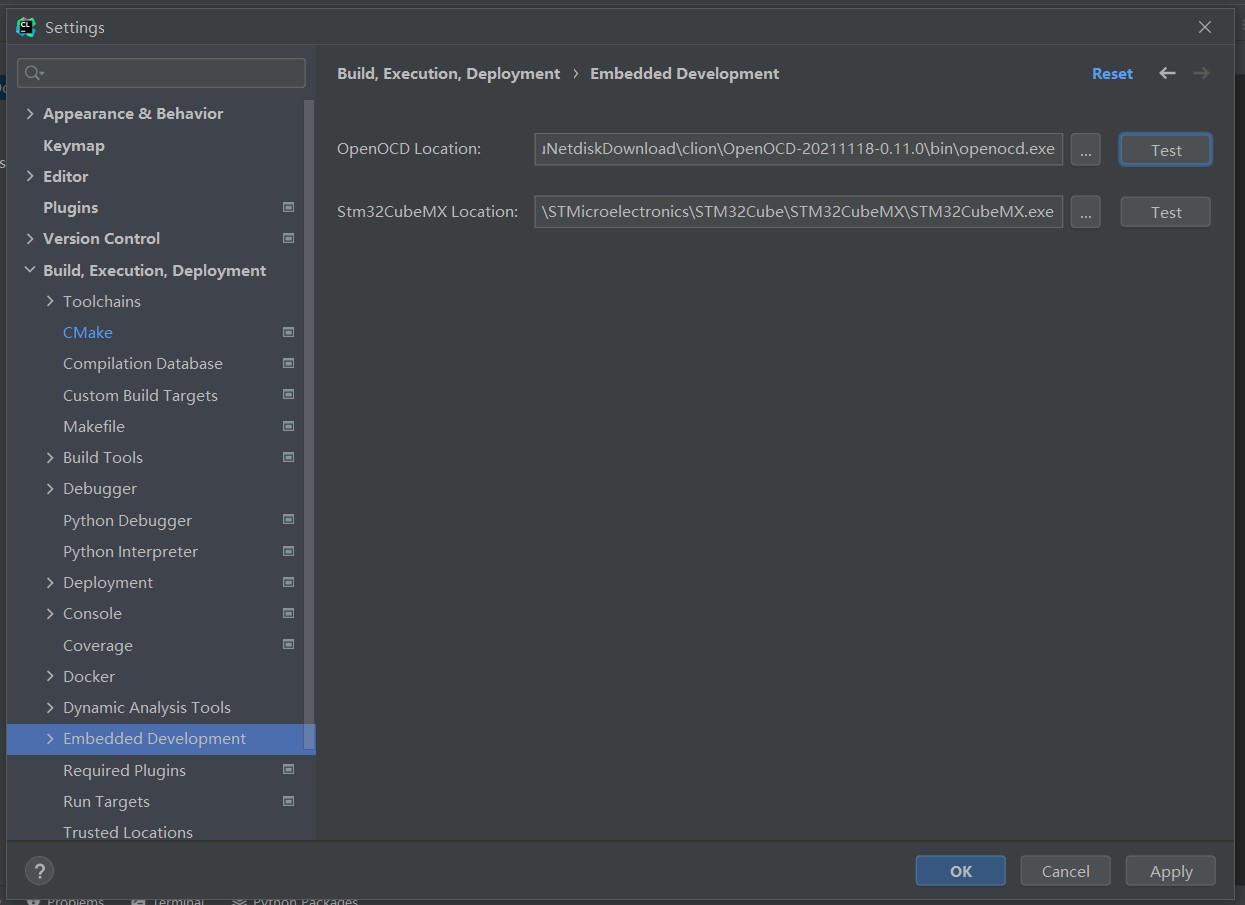Expand the Dynamic Analysis Tools node
Screen dimensions: 1245x905
click(x=50, y=707)
